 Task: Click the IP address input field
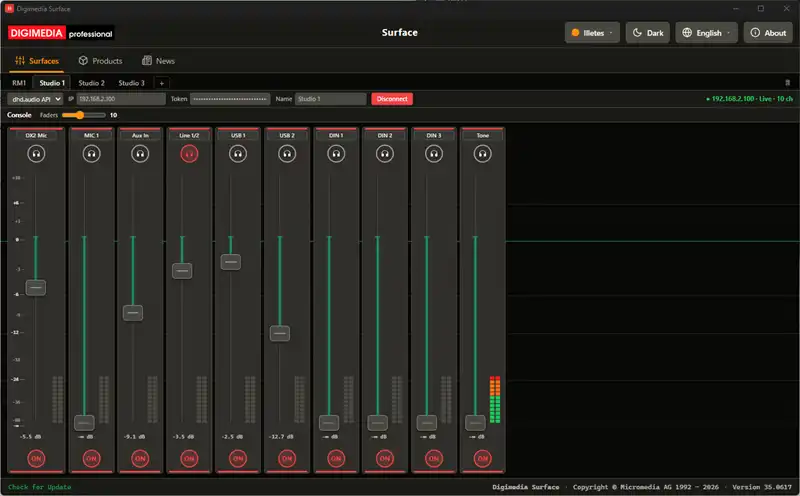[121, 99]
